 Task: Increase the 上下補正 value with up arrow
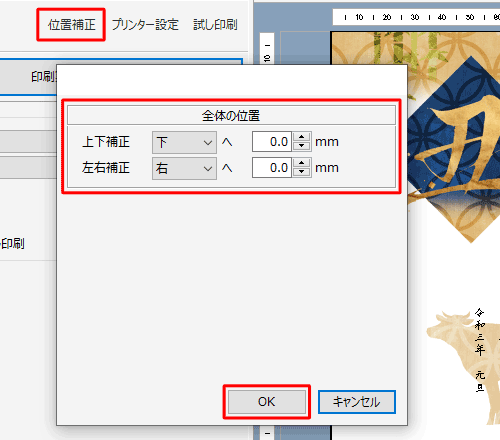tap(302, 137)
